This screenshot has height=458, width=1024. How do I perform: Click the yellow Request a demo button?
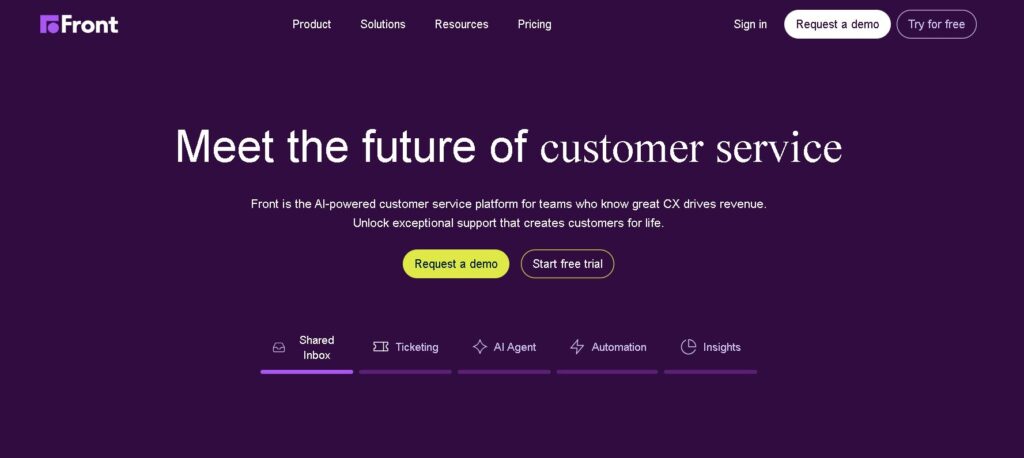click(456, 264)
